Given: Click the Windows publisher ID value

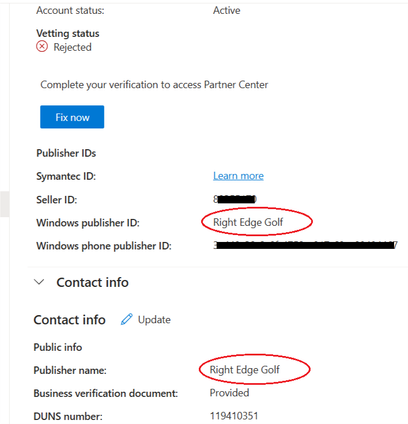Looking at the screenshot, I should (x=248, y=222).
